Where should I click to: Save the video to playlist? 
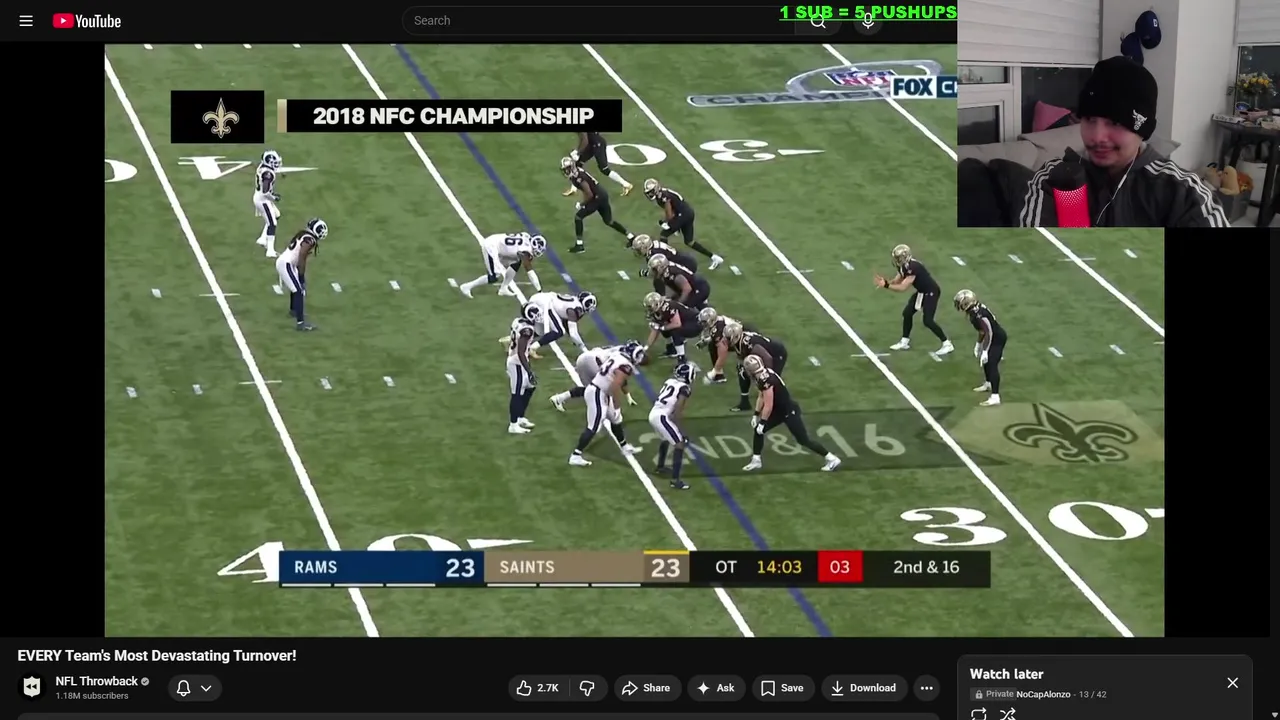coord(782,688)
